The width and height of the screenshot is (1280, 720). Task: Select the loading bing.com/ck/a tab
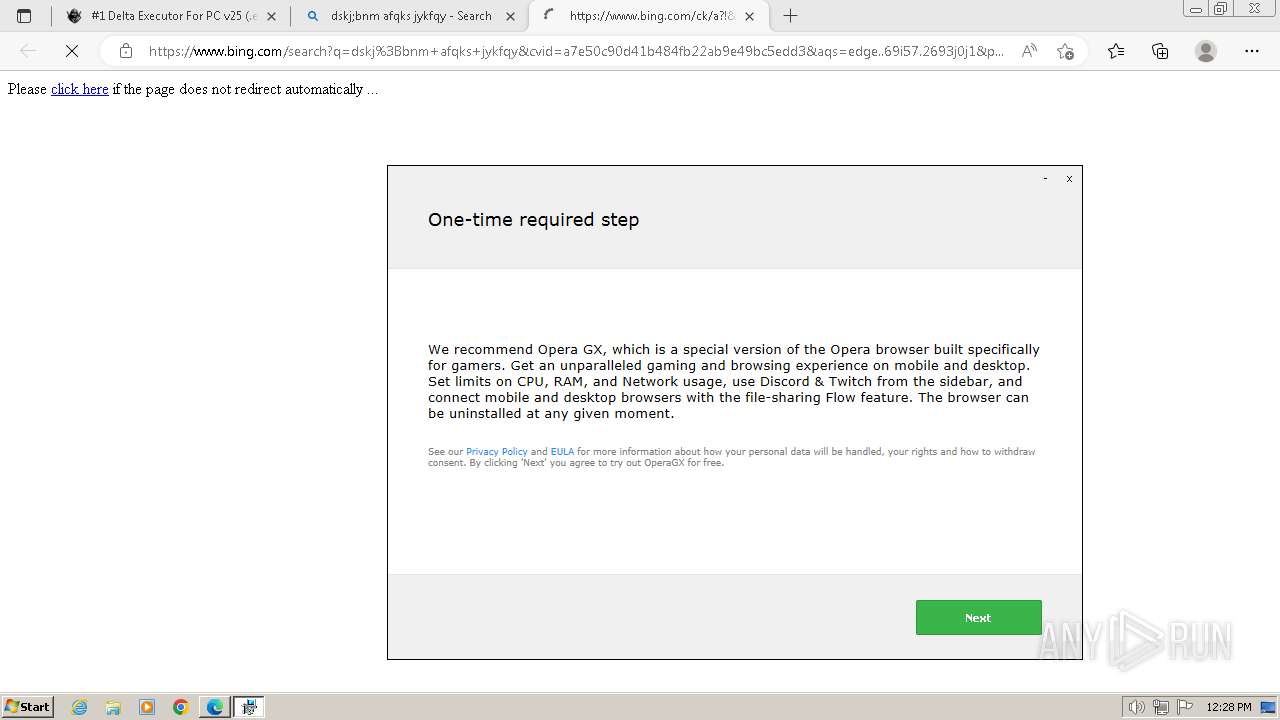click(650, 16)
